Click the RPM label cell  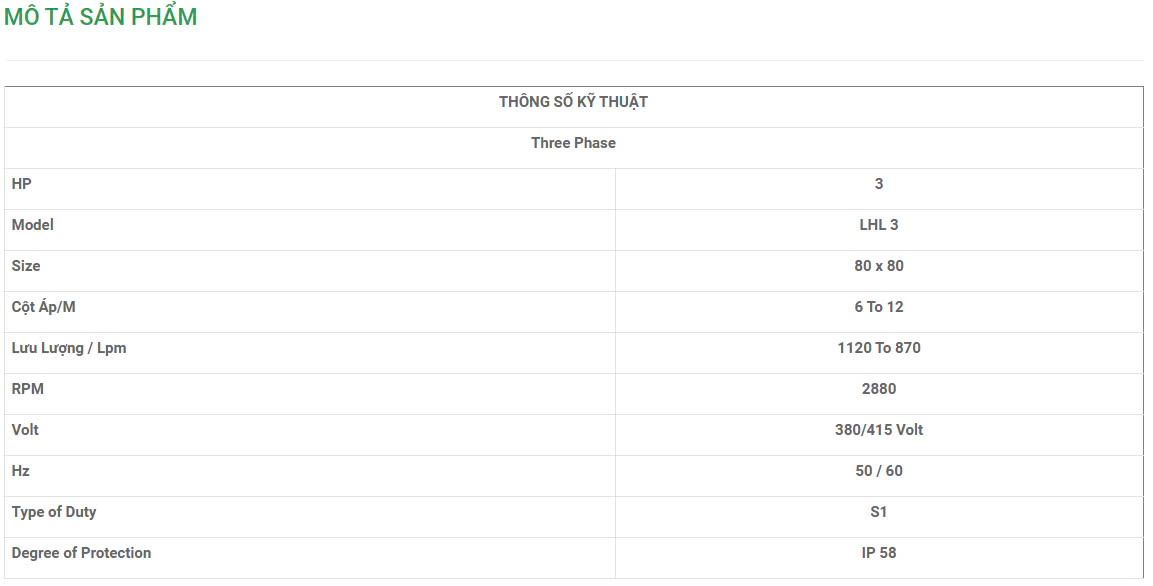[x=28, y=389]
